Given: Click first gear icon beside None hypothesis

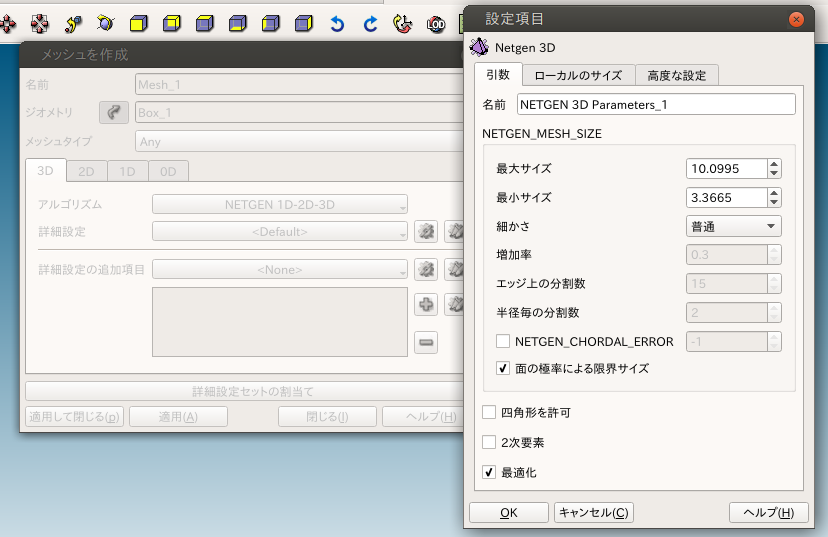Looking at the screenshot, I should (x=426, y=269).
